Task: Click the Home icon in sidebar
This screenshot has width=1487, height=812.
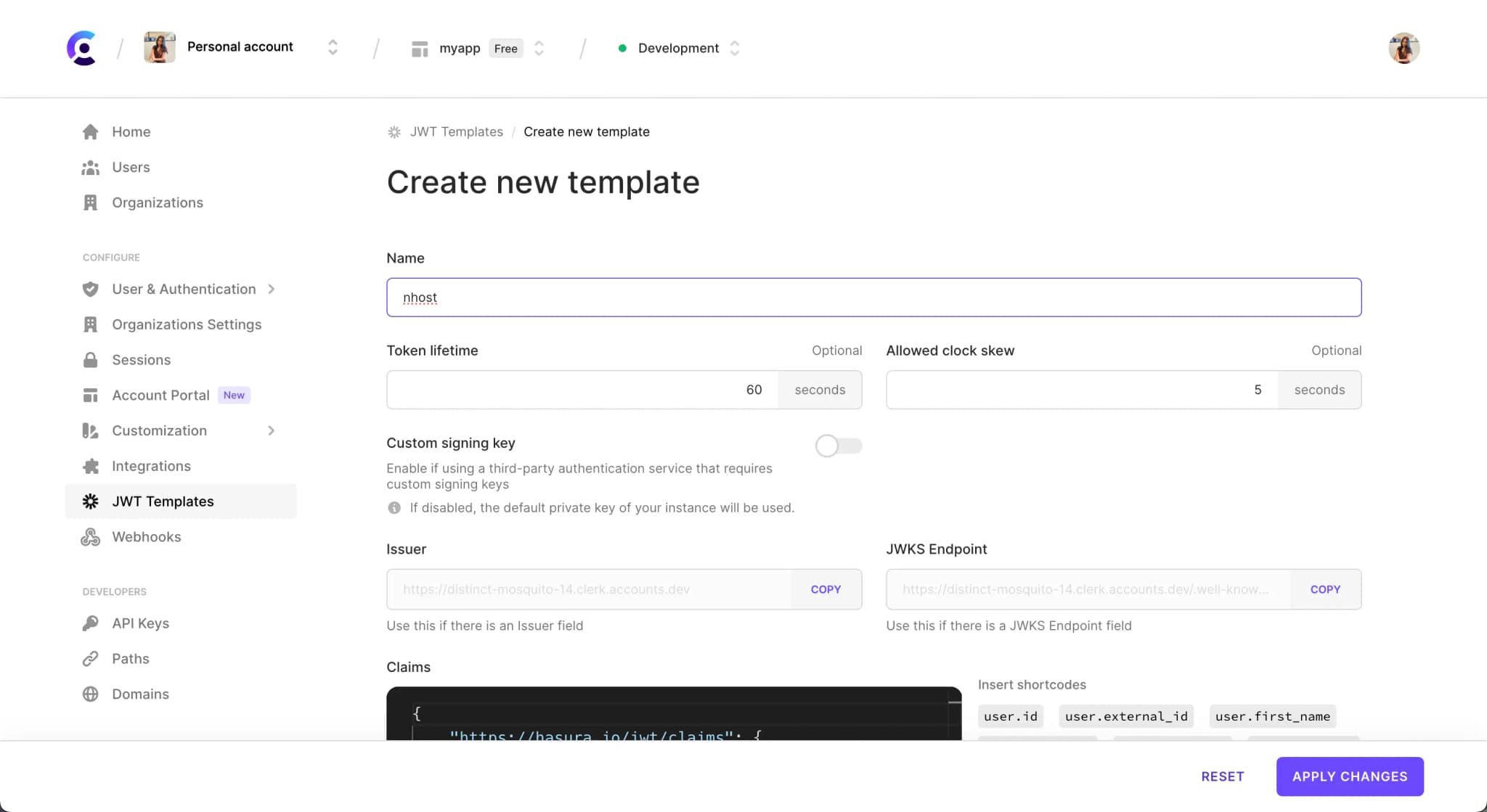Action: pos(90,131)
